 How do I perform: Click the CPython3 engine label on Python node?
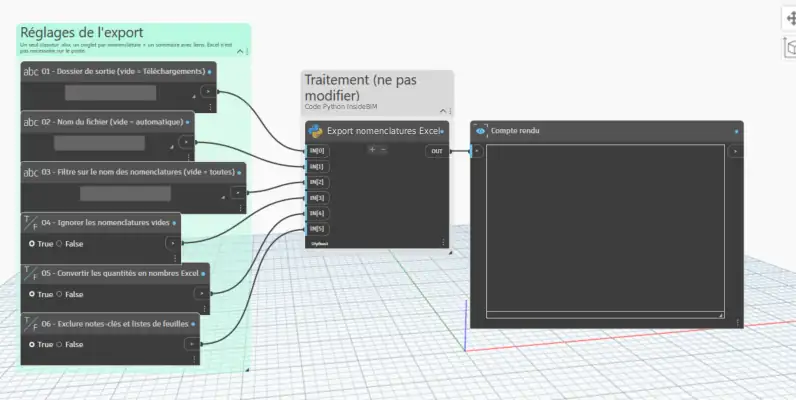(319, 244)
